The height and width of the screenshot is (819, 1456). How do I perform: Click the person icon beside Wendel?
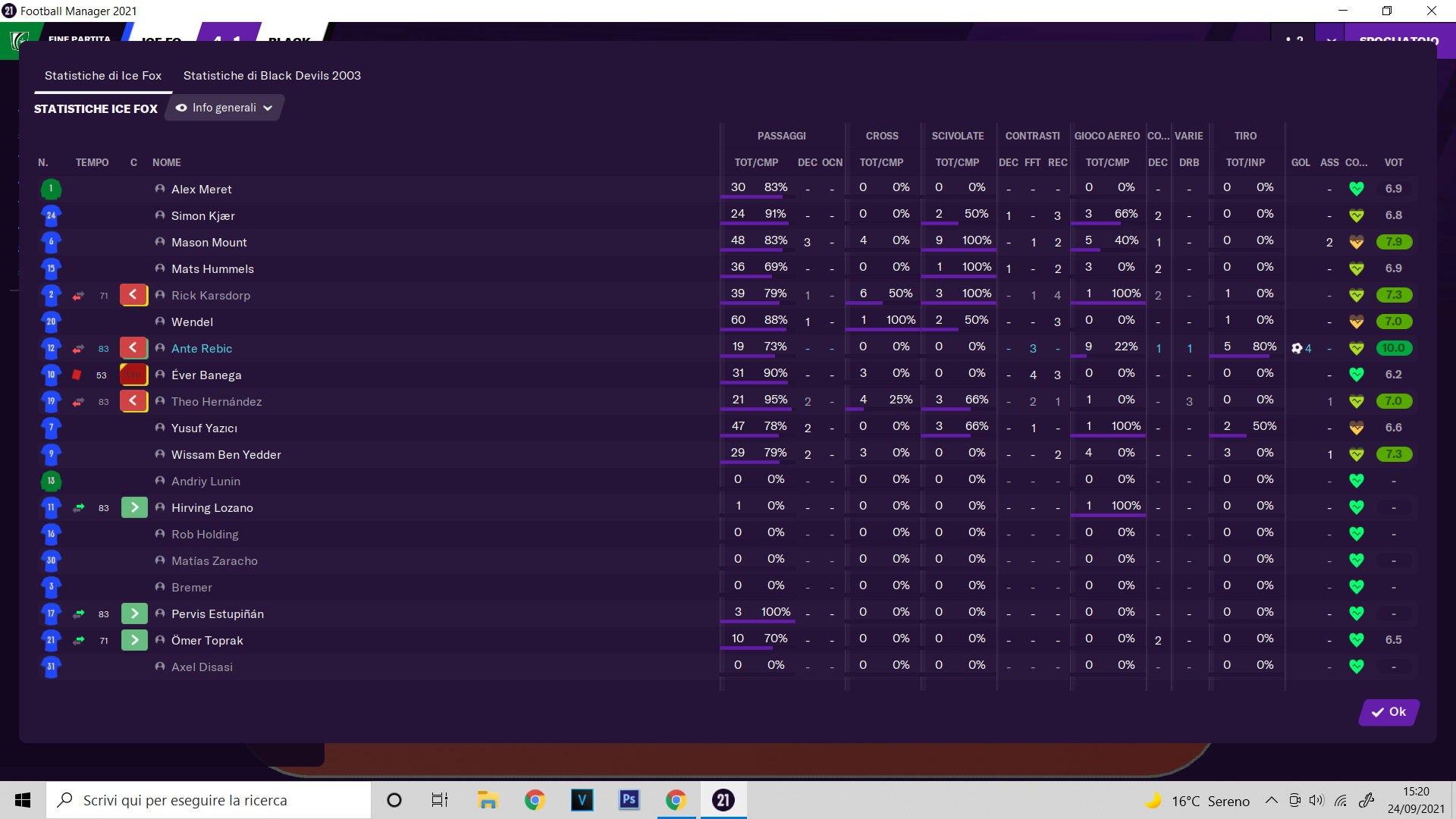(160, 322)
